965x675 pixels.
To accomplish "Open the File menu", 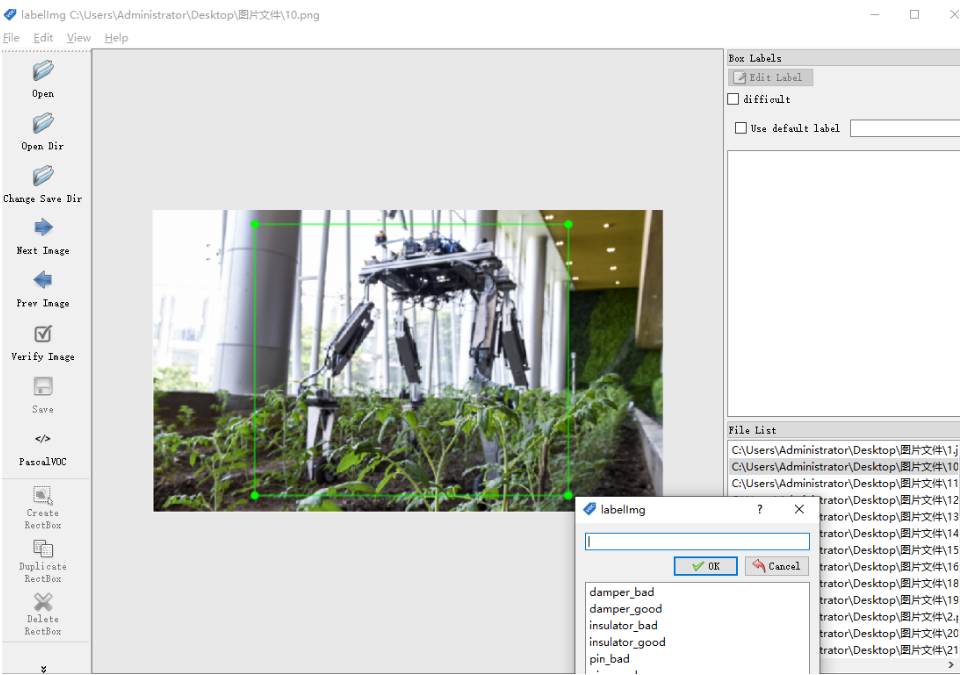I will tap(11, 38).
